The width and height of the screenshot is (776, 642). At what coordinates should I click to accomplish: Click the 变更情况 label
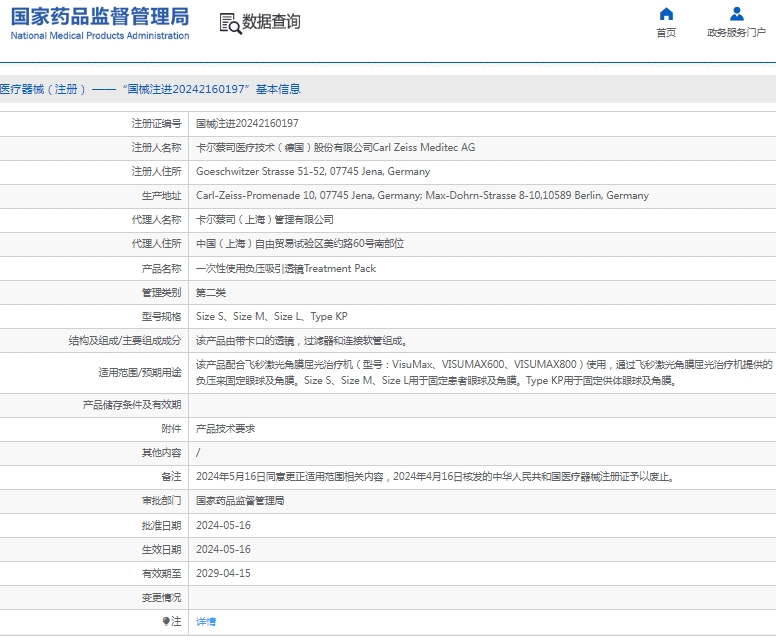click(161, 597)
